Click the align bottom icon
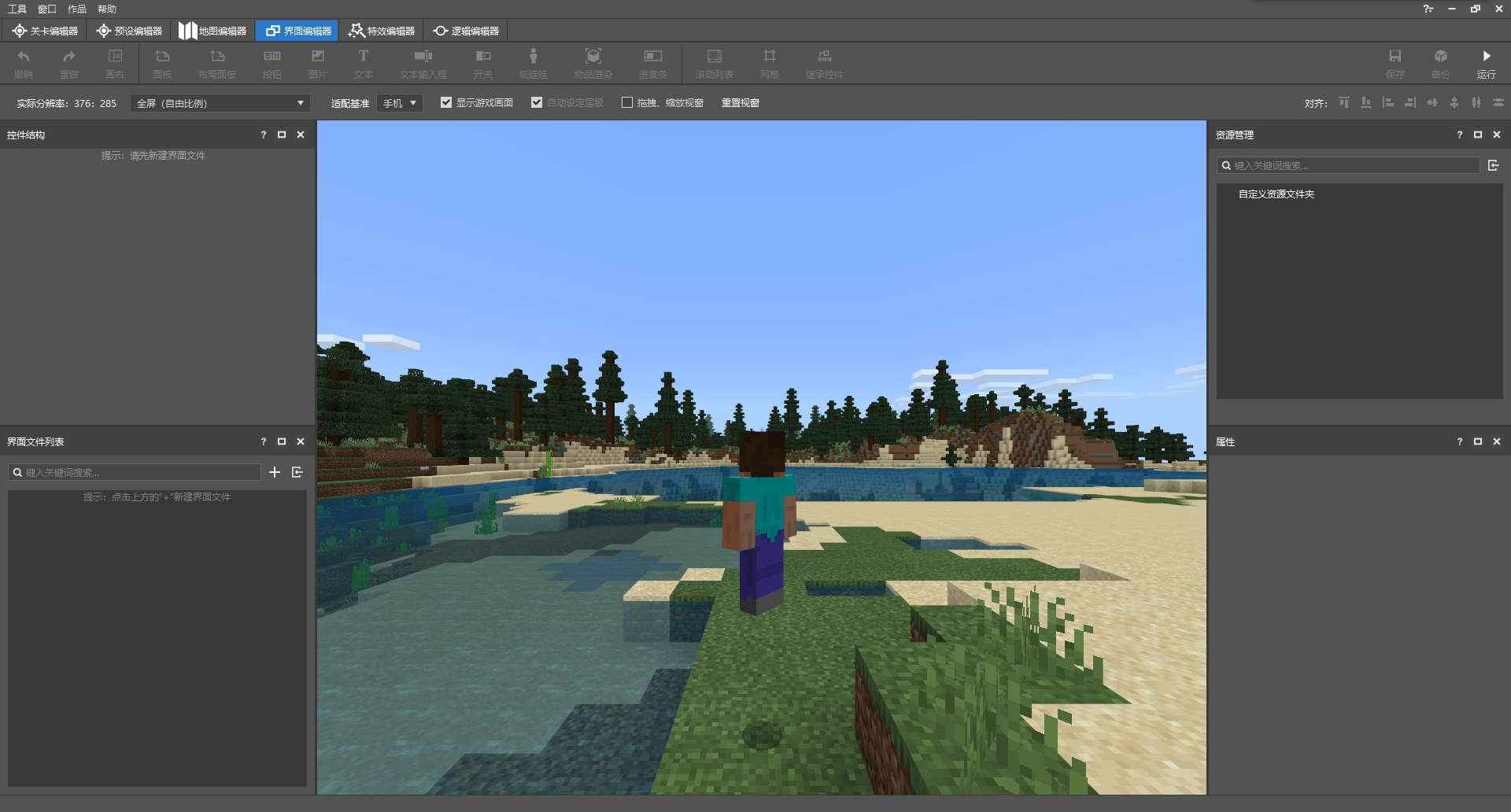Viewport: 1511px width, 812px height. pos(1366,103)
